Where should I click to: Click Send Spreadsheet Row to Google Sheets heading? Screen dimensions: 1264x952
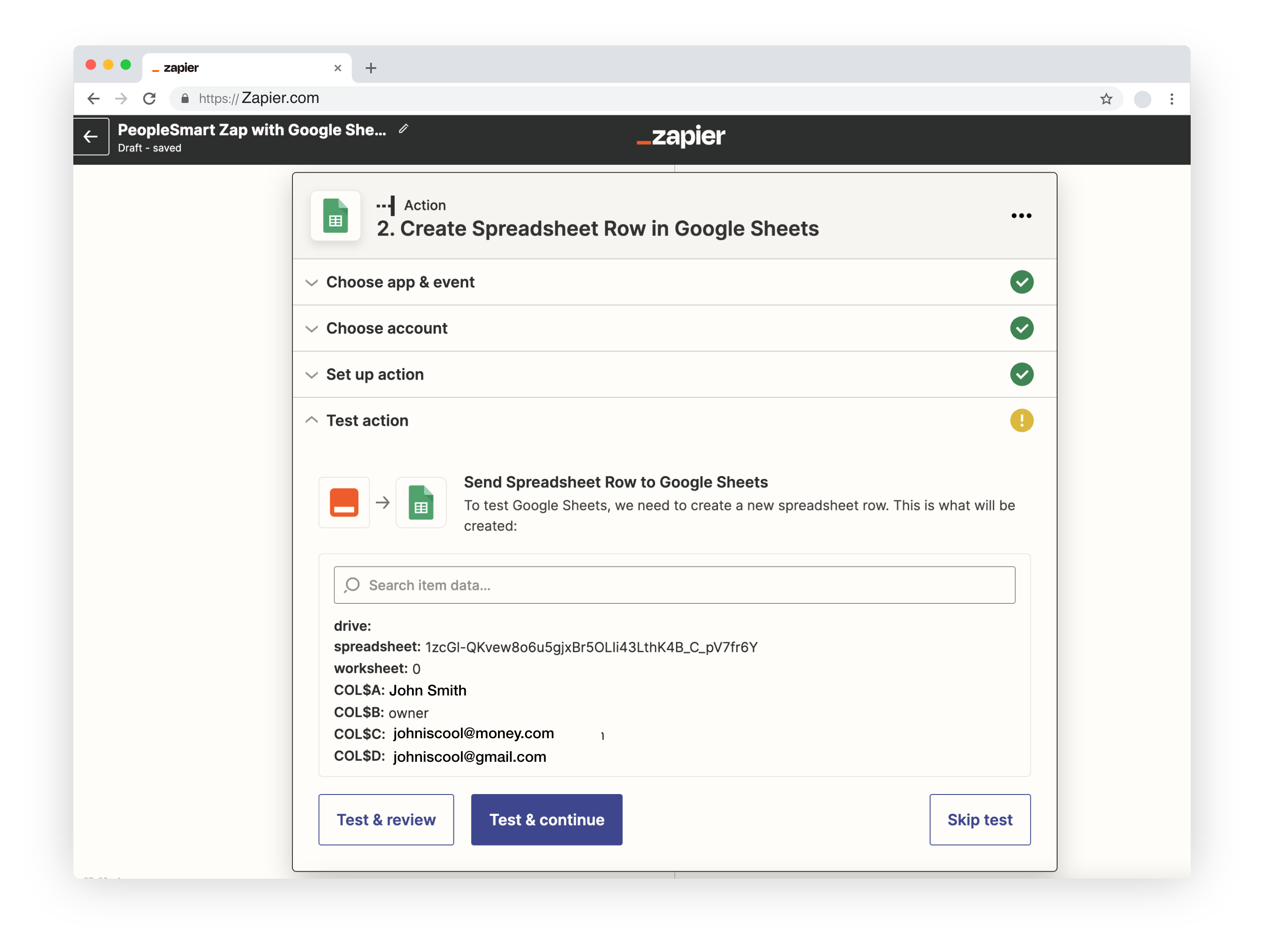[x=615, y=482]
